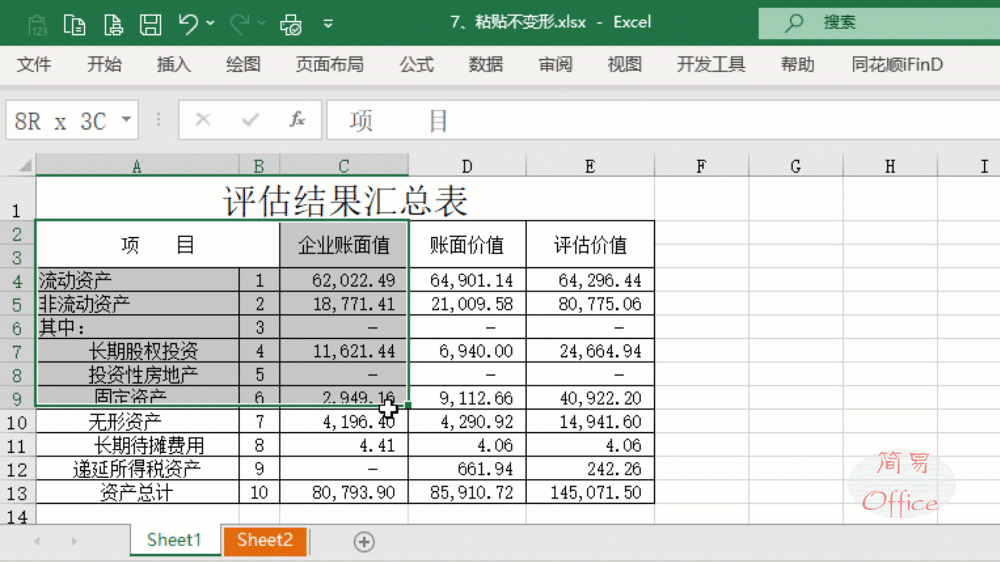
Task: Expand the Name Box dropdown arrow
Action: coord(126,119)
